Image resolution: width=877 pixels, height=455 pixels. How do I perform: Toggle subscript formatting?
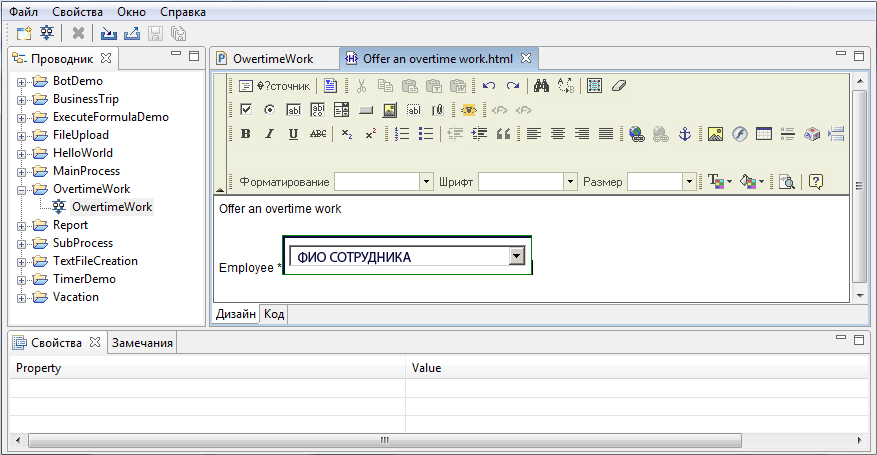[347, 134]
